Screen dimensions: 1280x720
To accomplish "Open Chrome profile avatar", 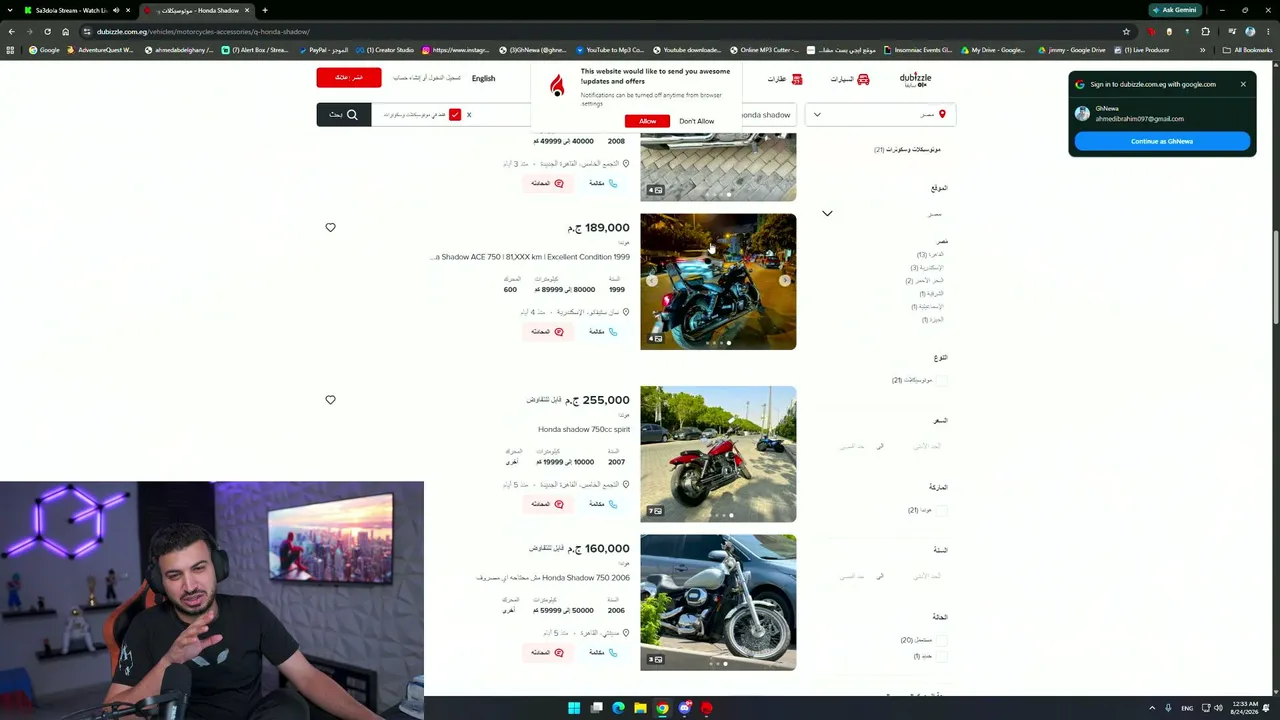I will tap(1250, 31).
